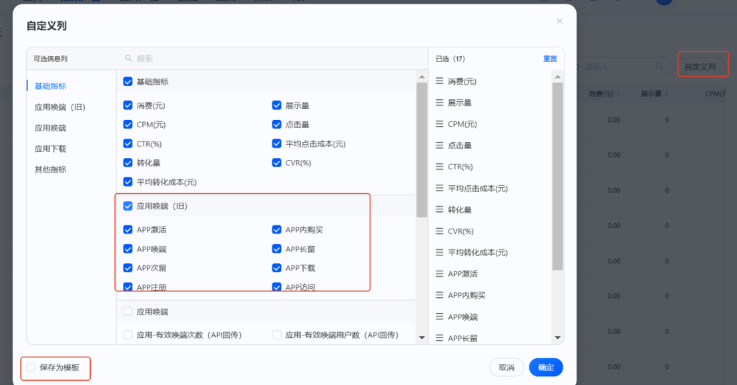Image resolution: width=737 pixels, height=385 pixels.
Task: Click the drag handle icon for CVR(%) in selected list
Action: (x=439, y=231)
